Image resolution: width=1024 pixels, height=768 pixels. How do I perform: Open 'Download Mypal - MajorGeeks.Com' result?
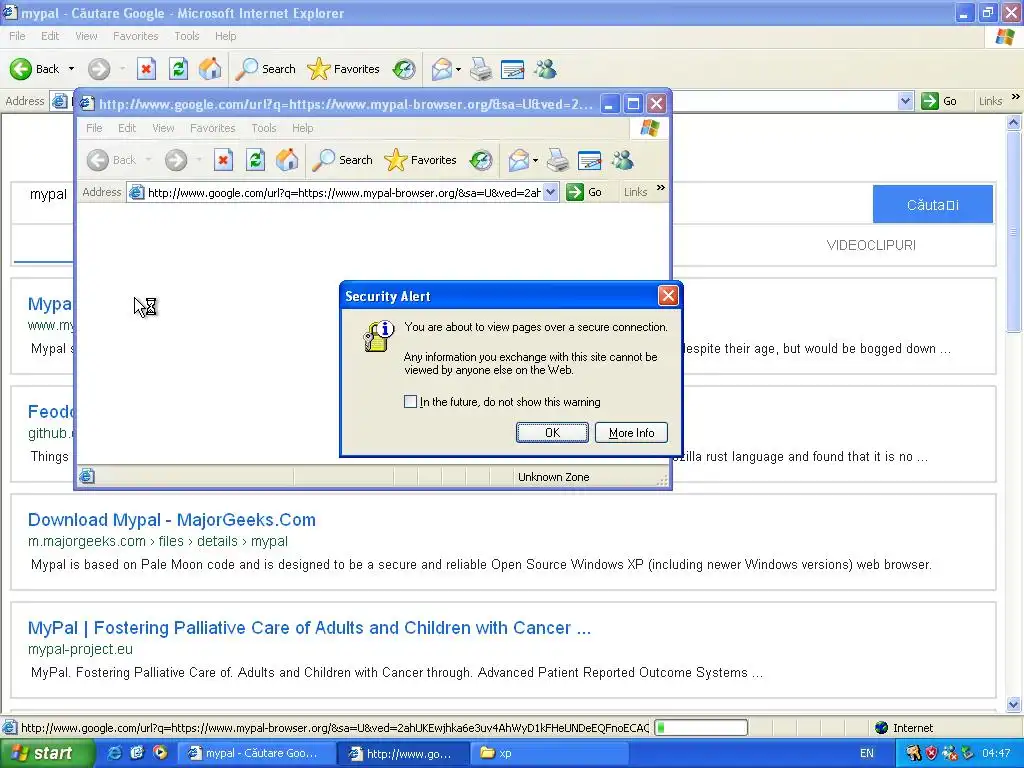click(x=172, y=520)
